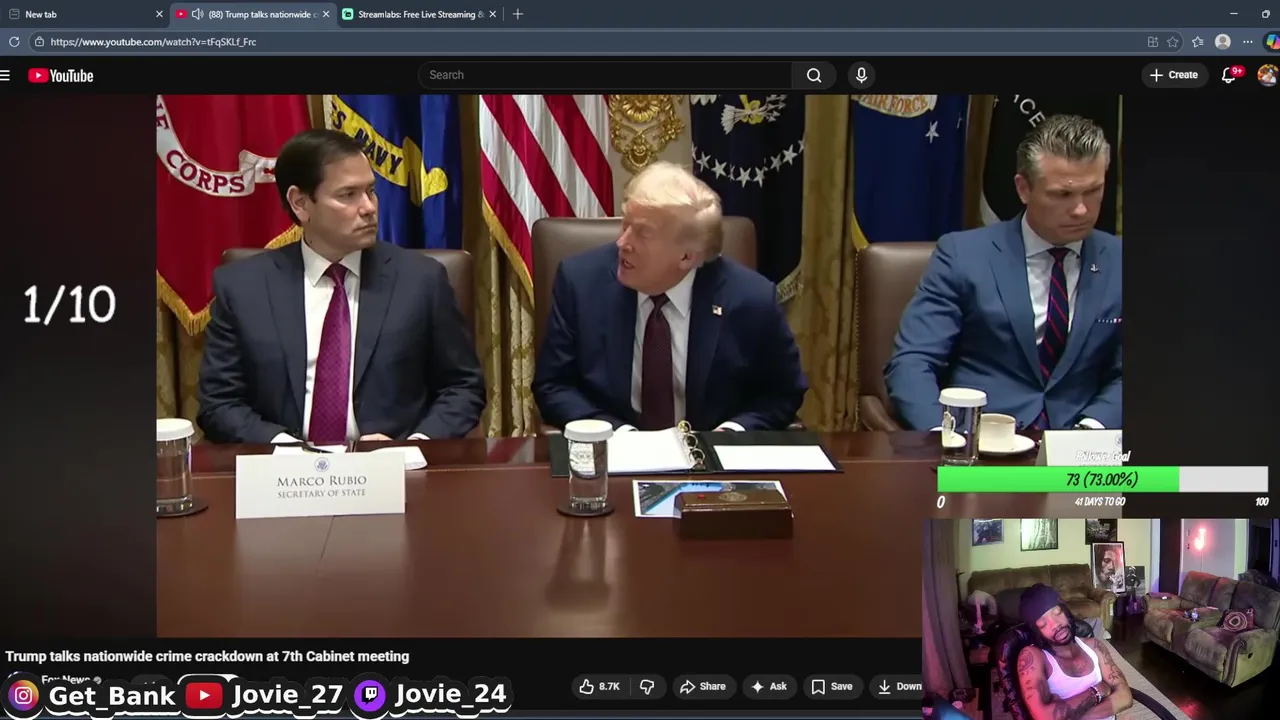Viewport: 1280px width, 720px height.
Task: Open the YouTube notifications bell
Action: click(1229, 75)
